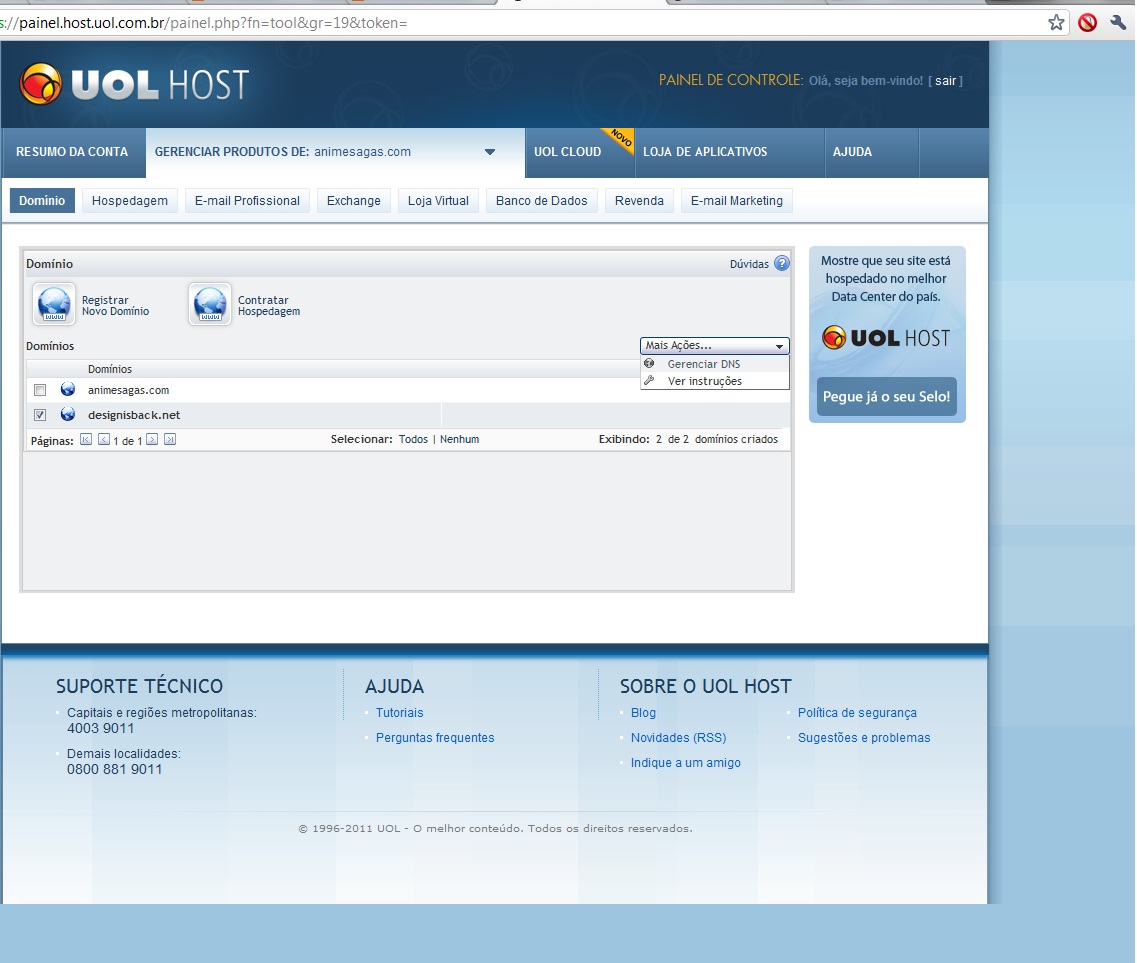This screenshot has width=1137, height=963.
Task: Click the sair logout link
Action: (x=945, y=80)
